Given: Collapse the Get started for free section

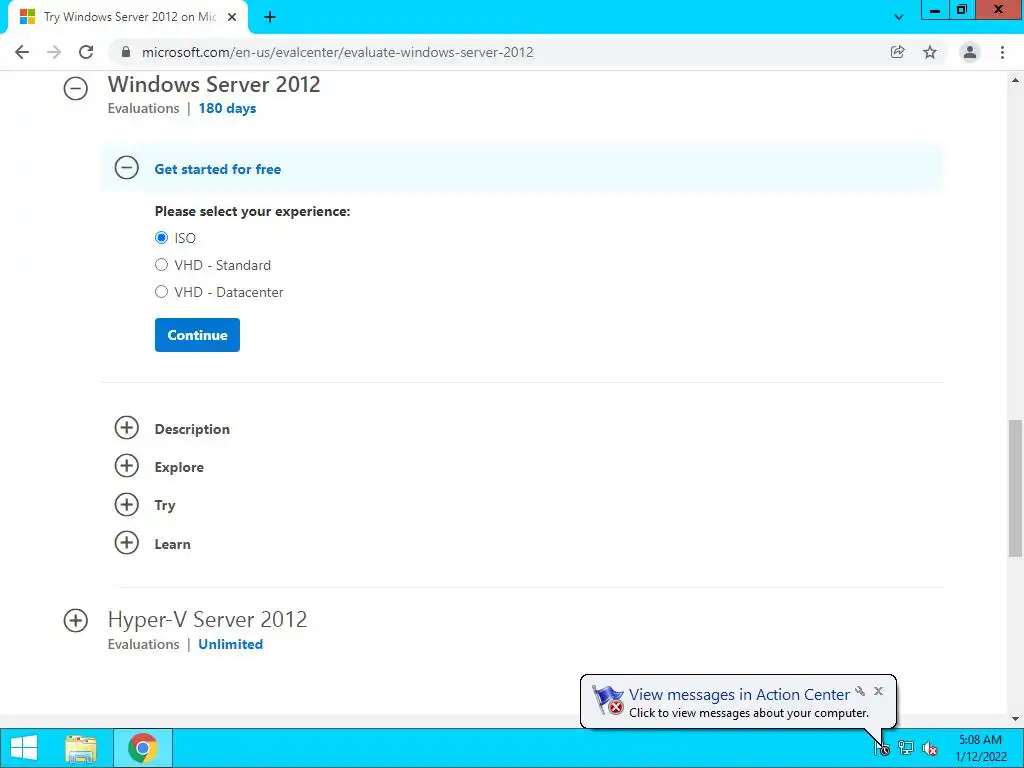Looking at the screenshot, I should 127,168.
